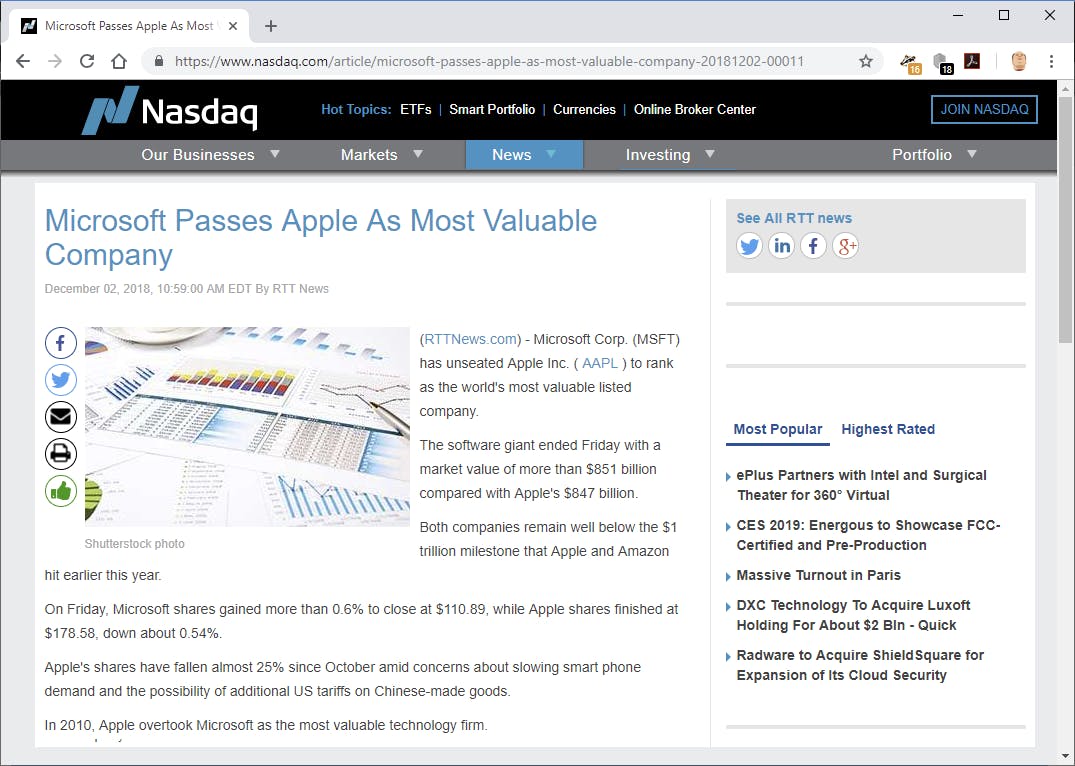This screenshot has width=1075, height=766.
Task: Open the extension icon with badge 16
Action: coord(910,62)
